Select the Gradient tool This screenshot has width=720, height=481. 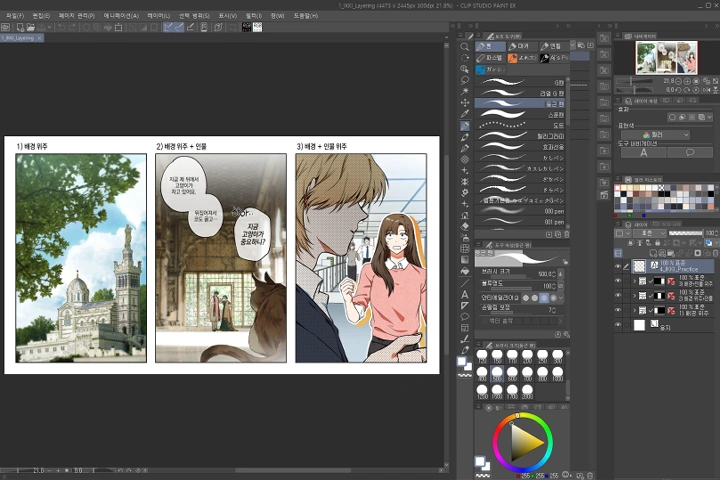pos(465,260)
